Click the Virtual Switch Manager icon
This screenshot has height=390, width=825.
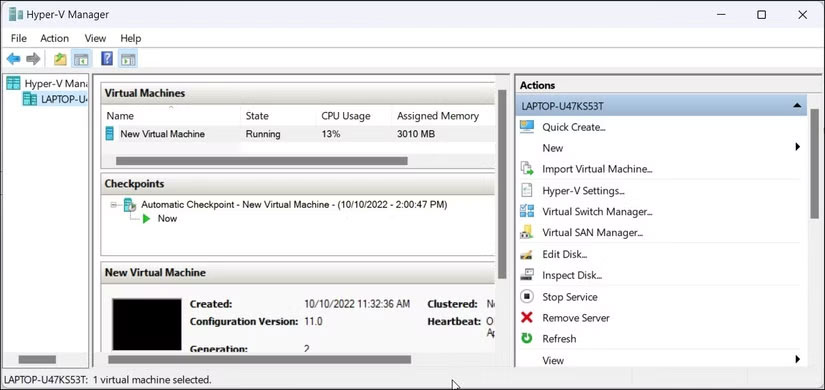click(x=527, y=212)
